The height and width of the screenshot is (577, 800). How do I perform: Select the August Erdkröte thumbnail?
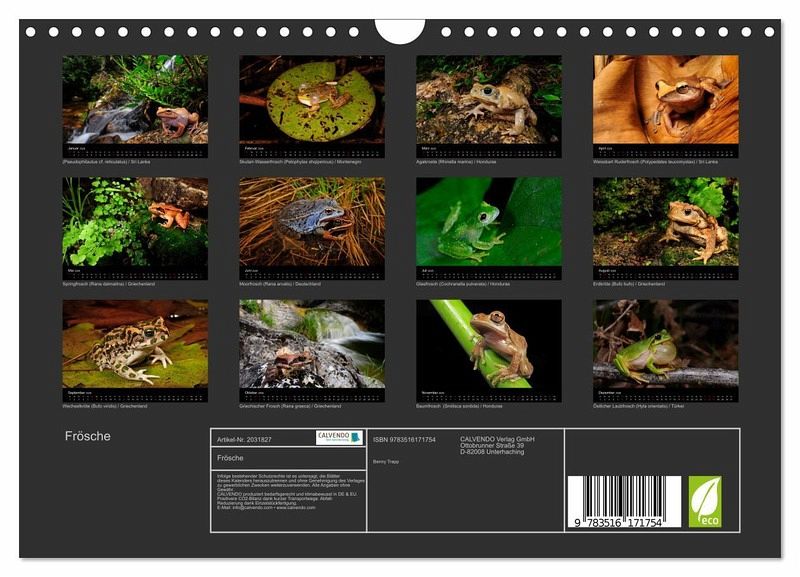[666, 223]
